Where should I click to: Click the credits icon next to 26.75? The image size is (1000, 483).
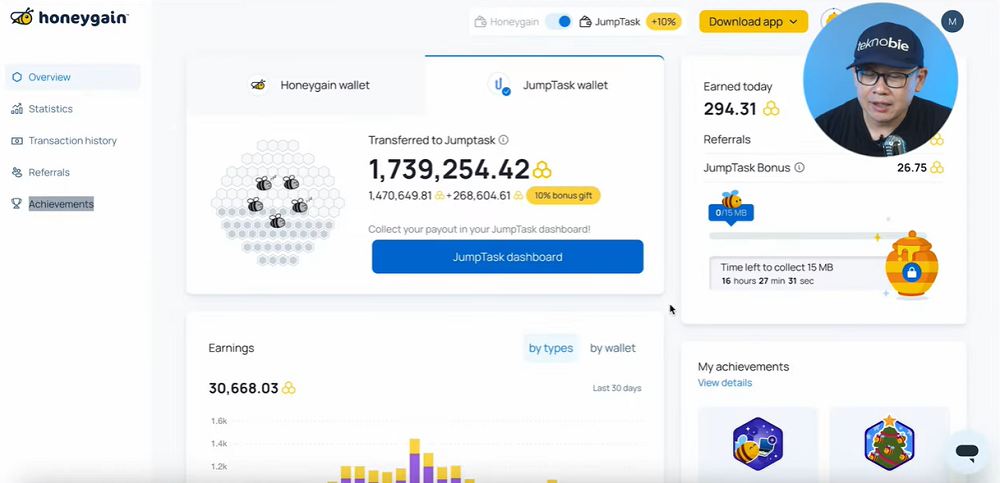coord(937,168)
